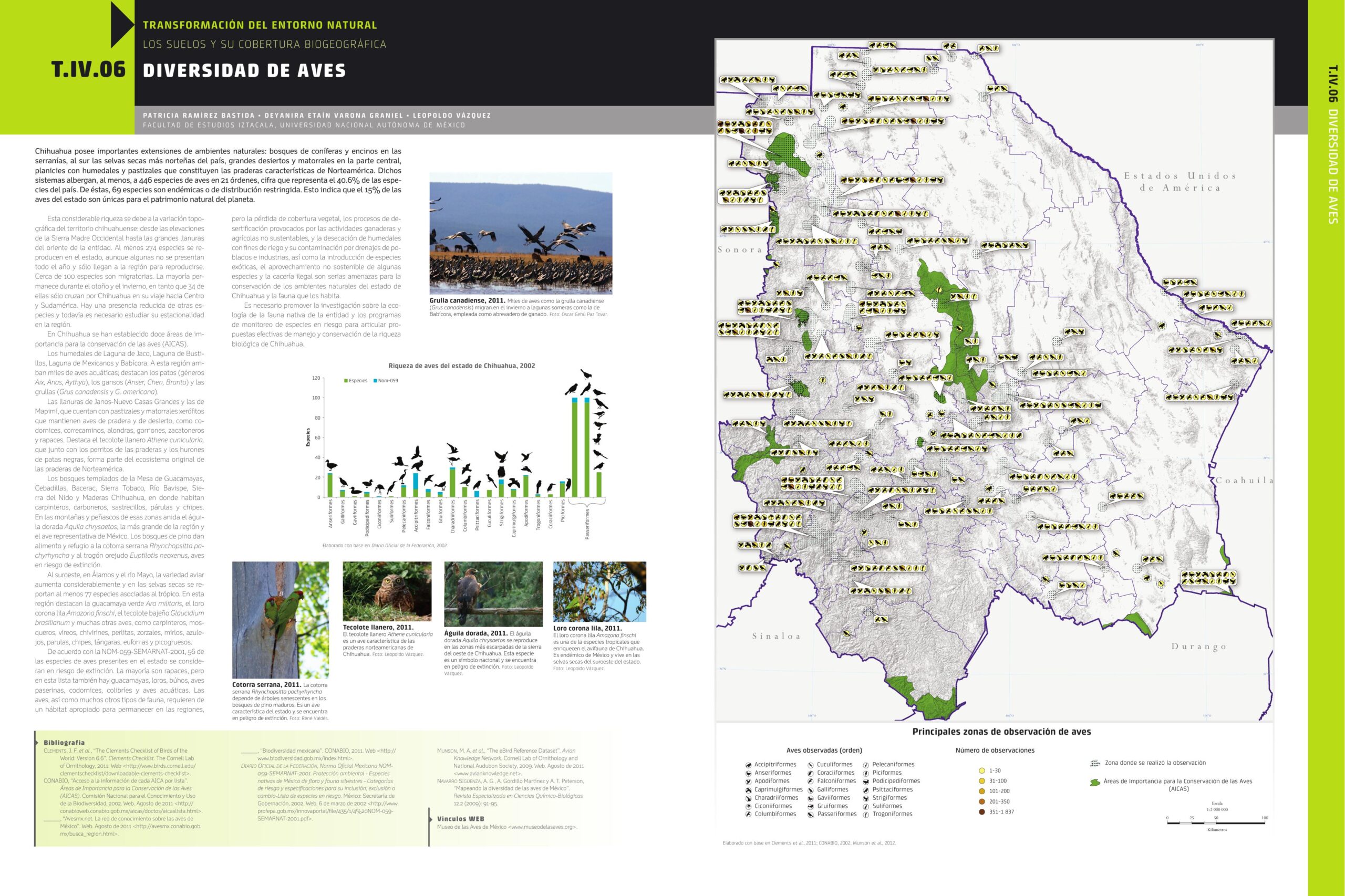Click the Accipitriformes legend bird icon
1345x896 pixels.
tap(748, 765)
